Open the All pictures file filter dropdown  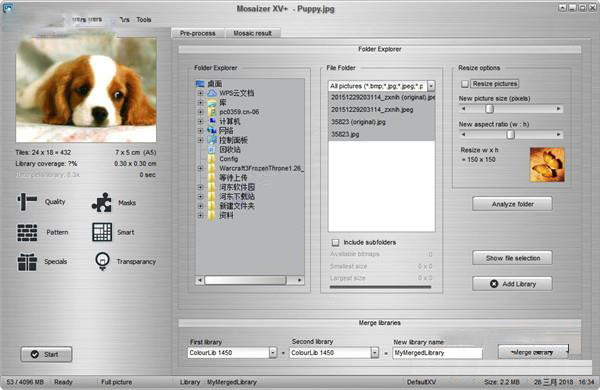point(431,86)
